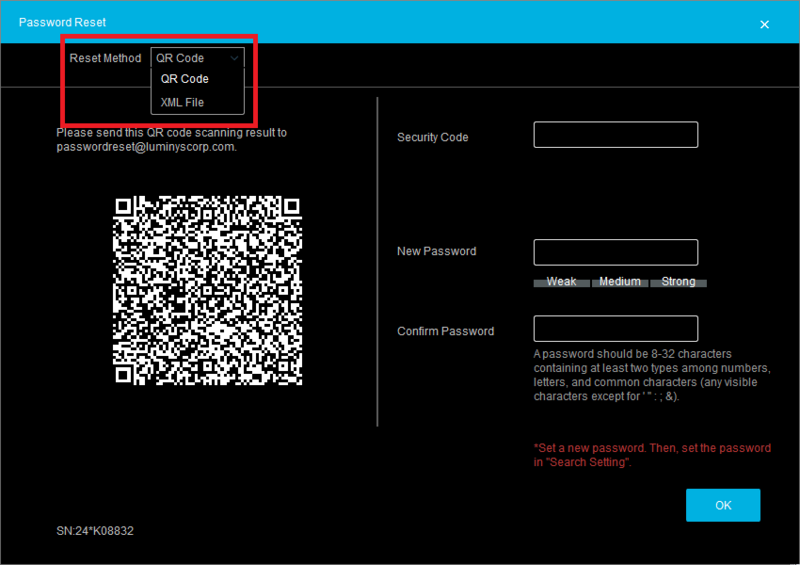800x565 pixels.
Task: Click the Medium password strength indicator
Action: [620, 282]
